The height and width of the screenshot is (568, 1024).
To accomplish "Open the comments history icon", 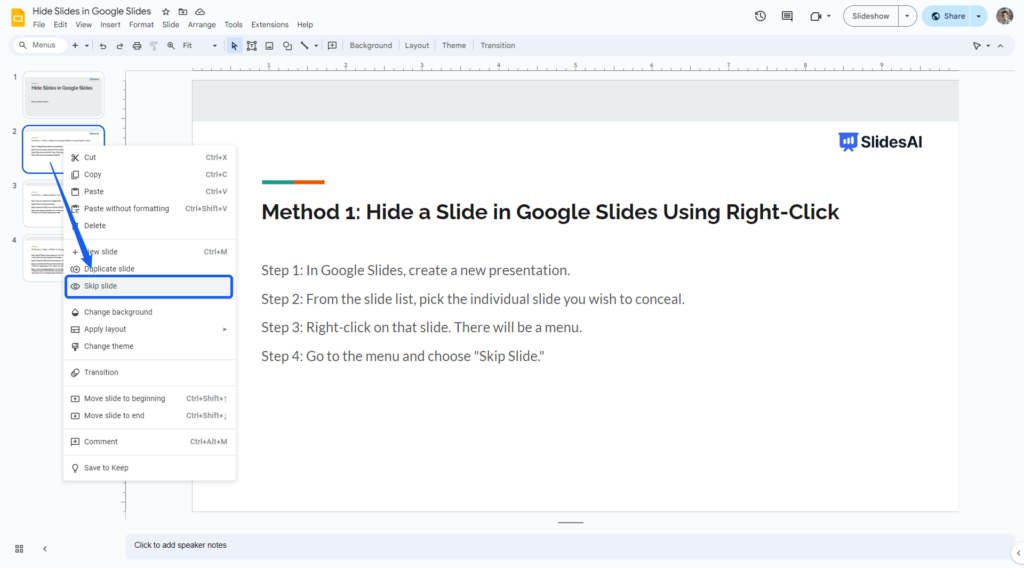I will point(787,16).
